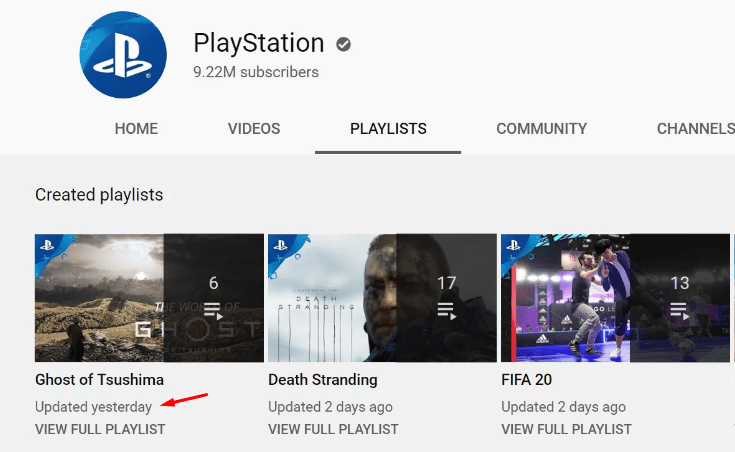The height and width of the screenshot is (452, 735).
Task: Click the Ghost of Tsushima playlist queue icon
Action: click(213, 310)
